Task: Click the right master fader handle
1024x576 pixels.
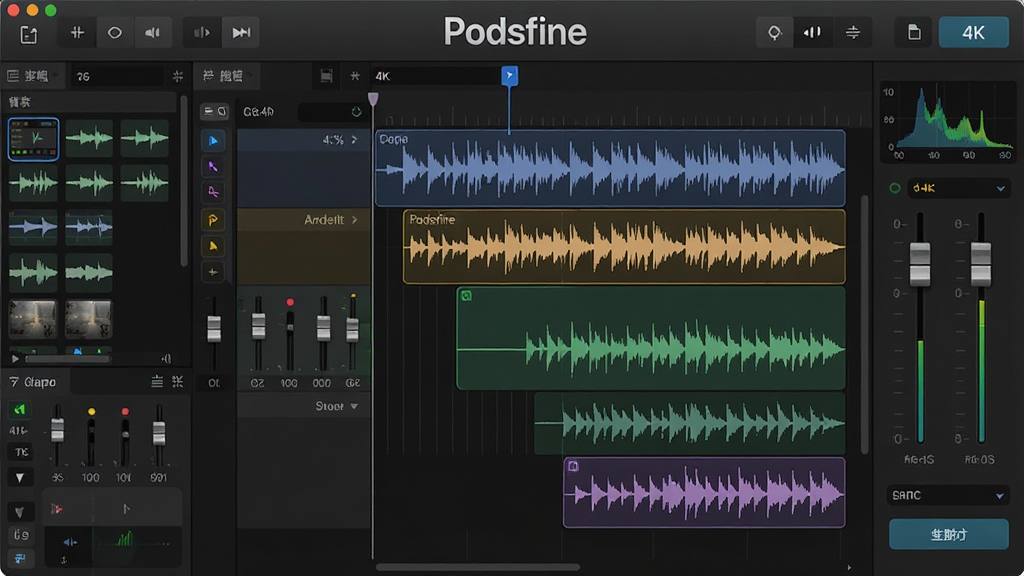Action: [x=980, y=264]
